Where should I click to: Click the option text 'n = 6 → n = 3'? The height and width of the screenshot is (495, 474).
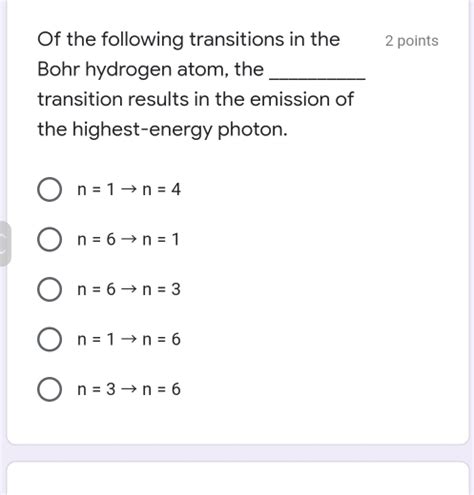129,289
